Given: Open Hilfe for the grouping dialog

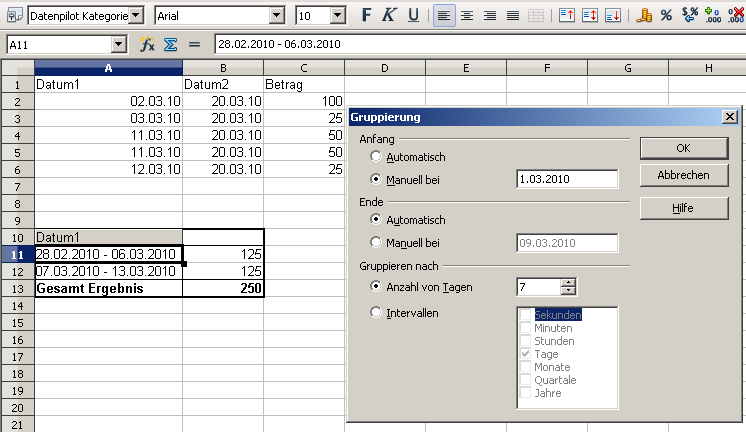Looking at the screenshot, I should pyautogui.click(x=683, y=208).
